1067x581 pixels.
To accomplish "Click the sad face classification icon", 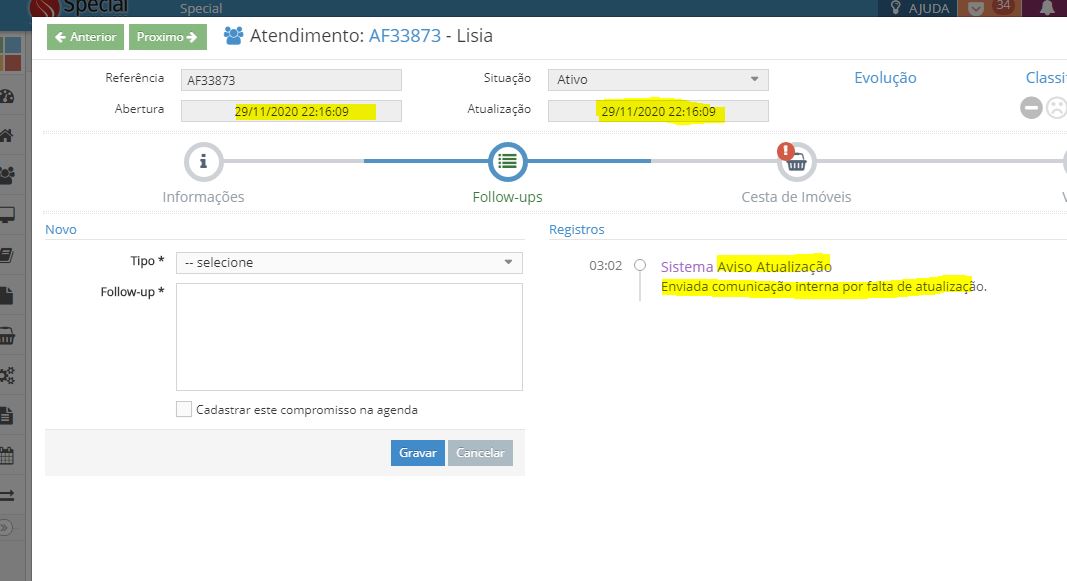I will (x=1056, y=107).
